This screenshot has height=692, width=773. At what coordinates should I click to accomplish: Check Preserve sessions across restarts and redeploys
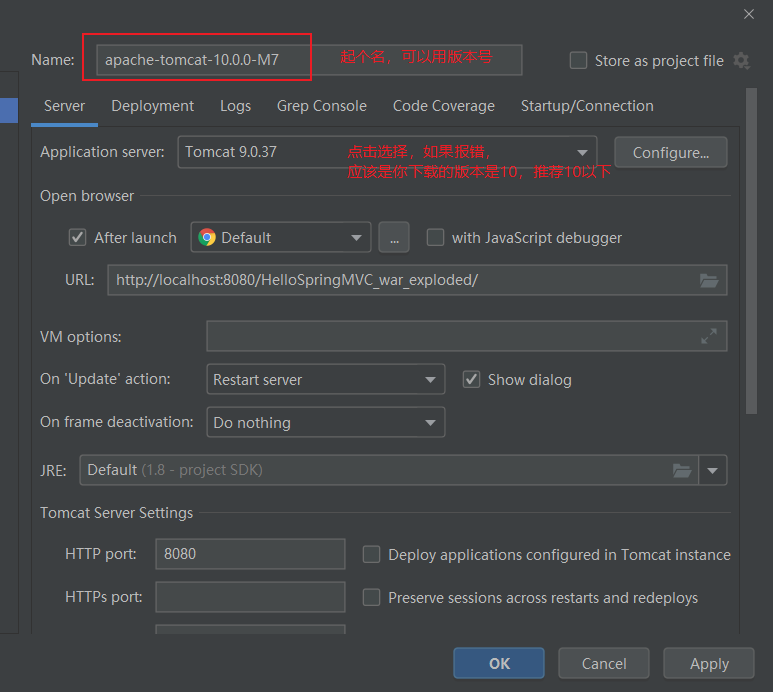[x=371, y=597]
